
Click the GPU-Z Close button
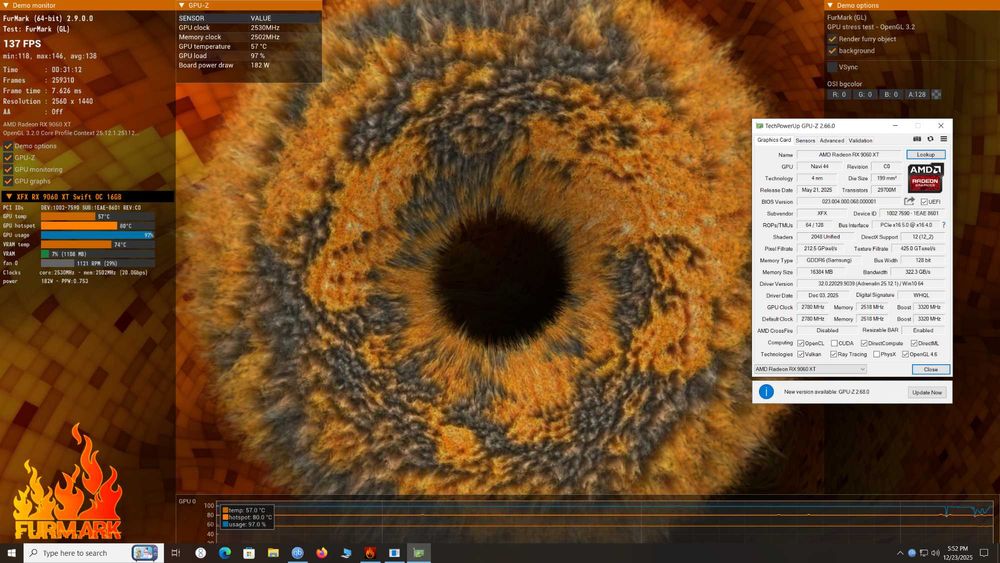point(930,369)
